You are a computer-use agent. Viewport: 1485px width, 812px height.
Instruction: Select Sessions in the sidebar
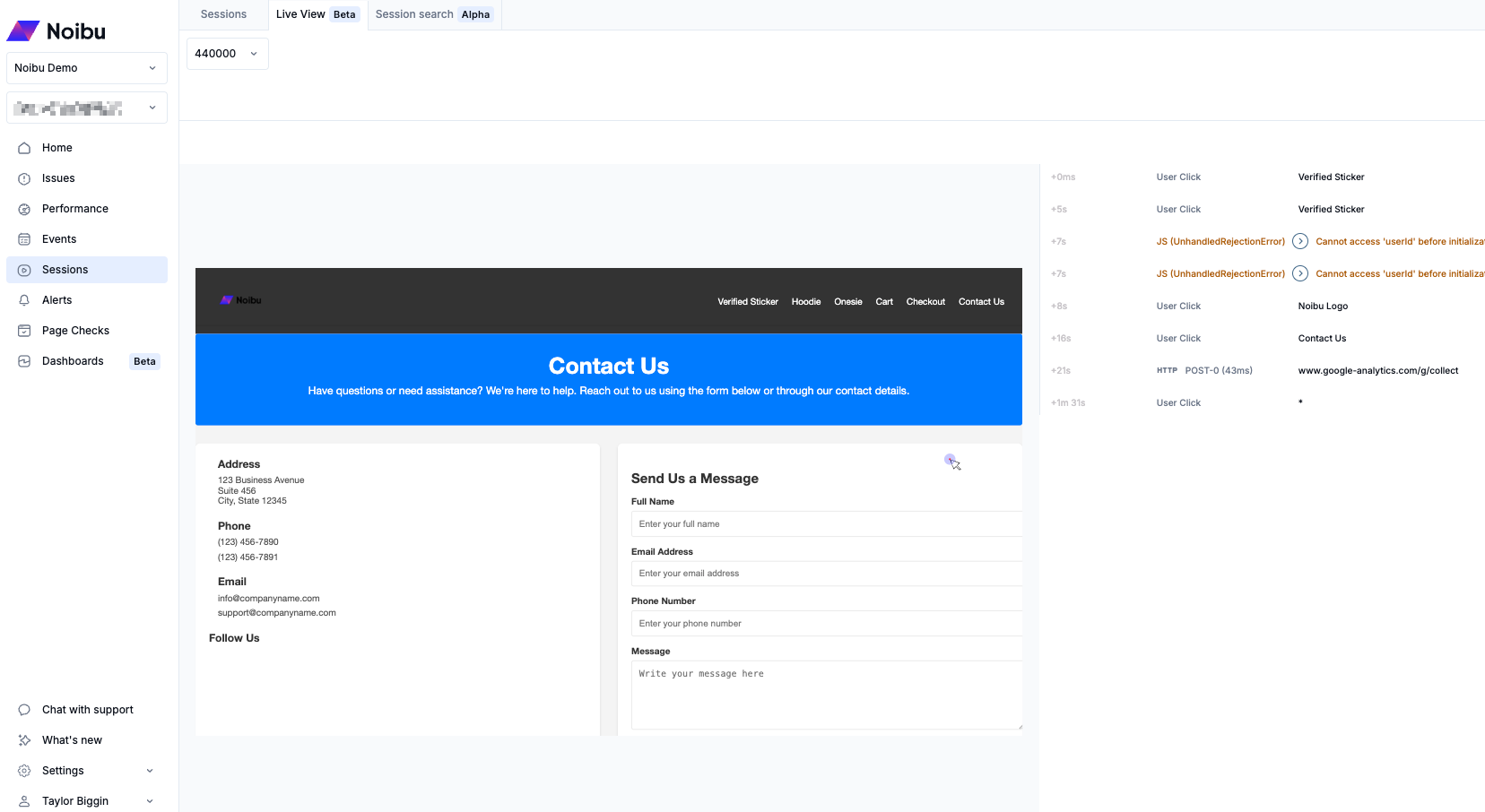click(x=65, y=269)
